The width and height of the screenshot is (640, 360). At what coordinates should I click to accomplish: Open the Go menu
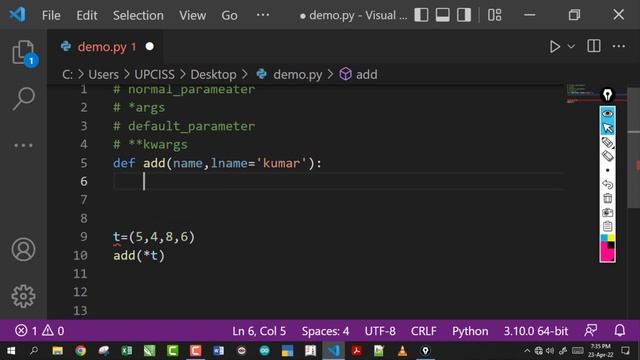click(229, 15)
